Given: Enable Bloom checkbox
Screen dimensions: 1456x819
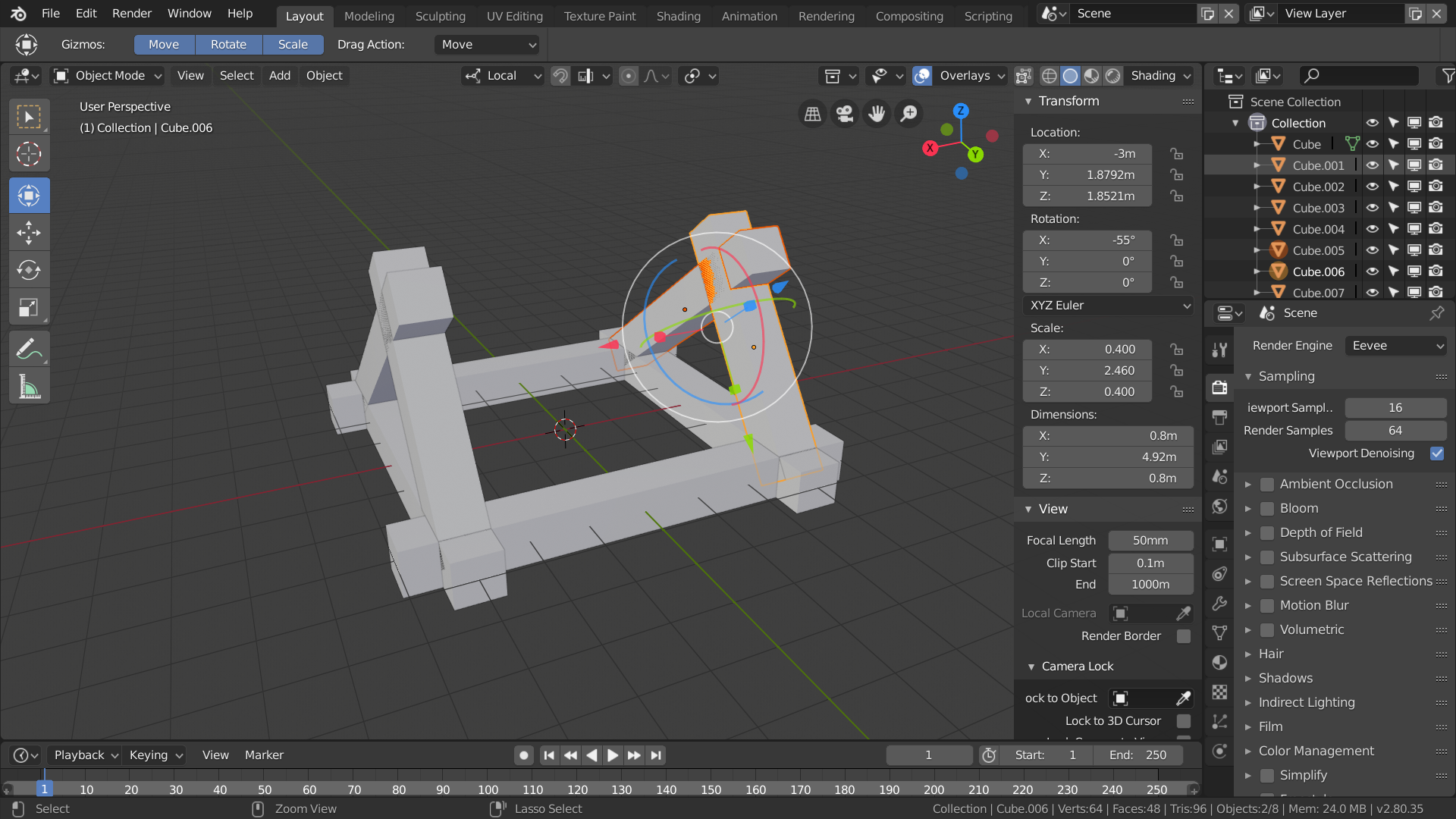Looking at the screenshot, I should [x=1266, y=509].
